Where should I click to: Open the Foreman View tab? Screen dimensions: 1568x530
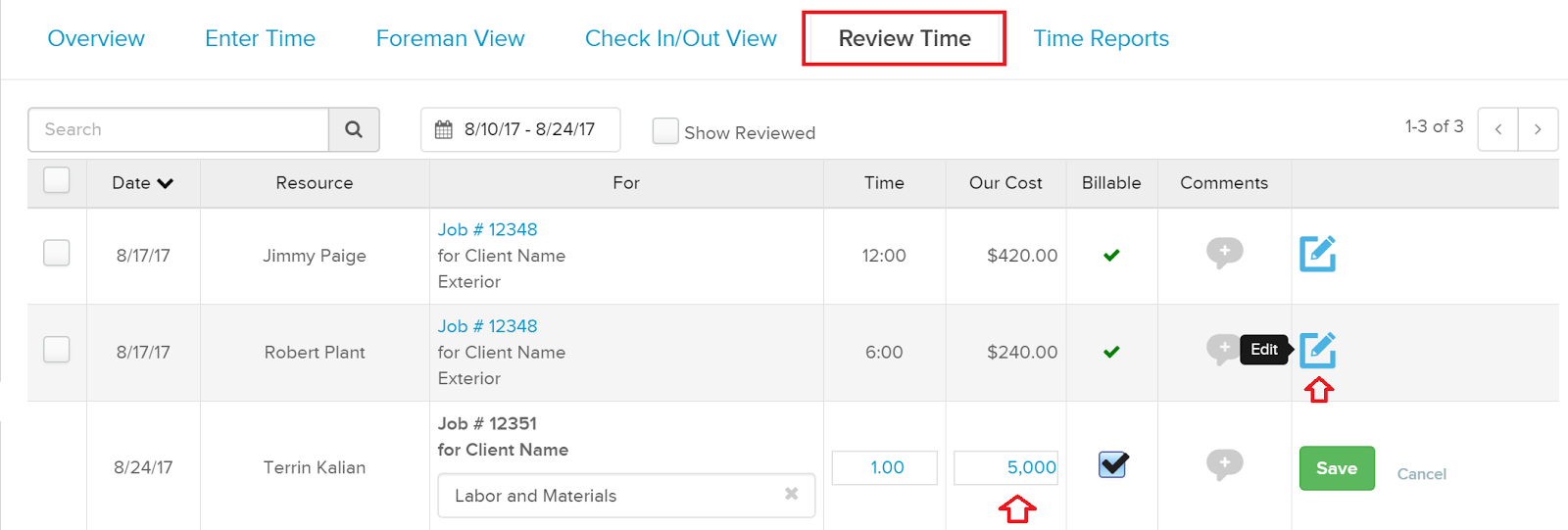coord(450,38)
